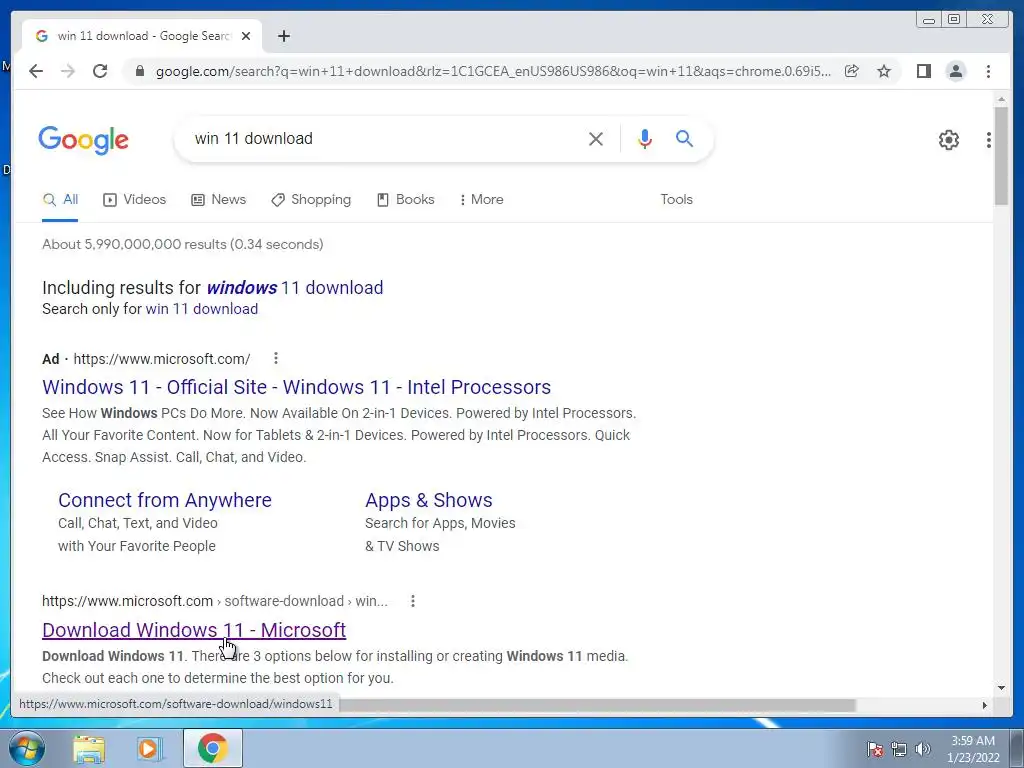Image resolution: width=1024 pixels, height=768 pixels.
Task: Open ad options next to microsoft.com
Action: point(276,359)
